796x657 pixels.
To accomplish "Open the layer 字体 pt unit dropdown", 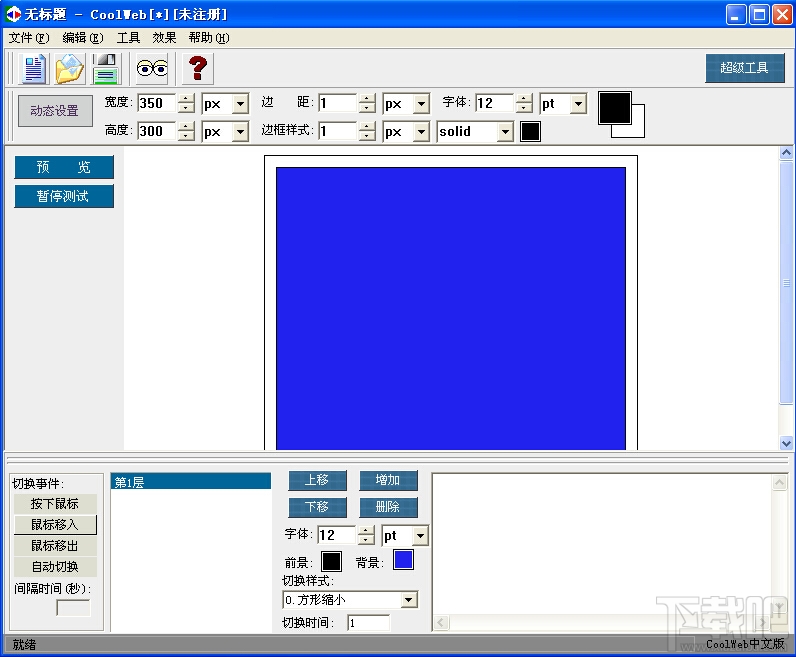I will [420, 536].
